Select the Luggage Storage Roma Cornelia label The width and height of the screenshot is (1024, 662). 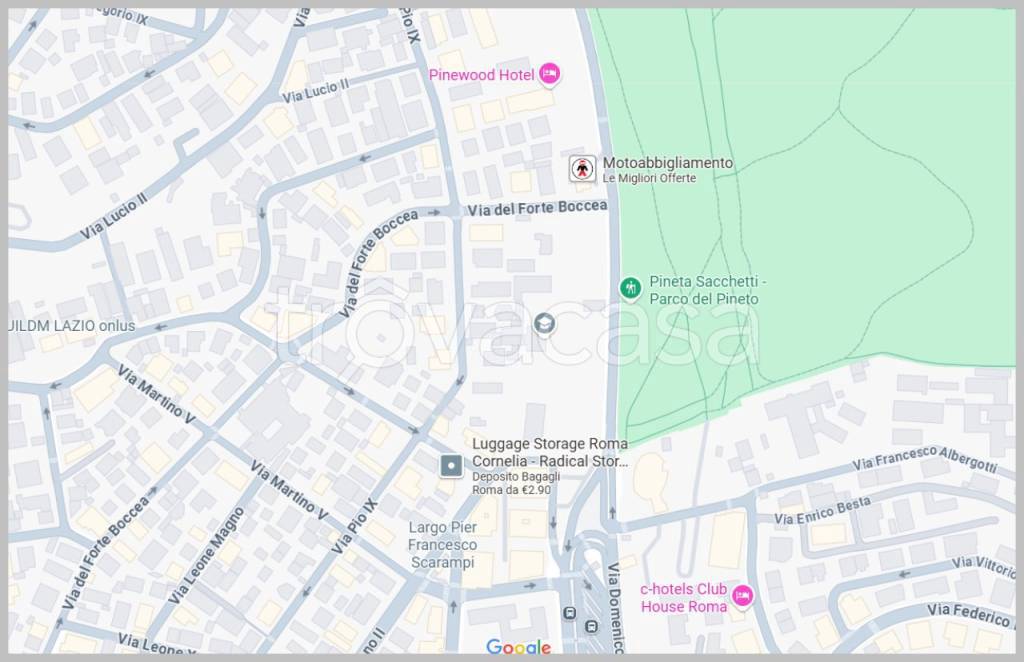[x=550, y=452]
